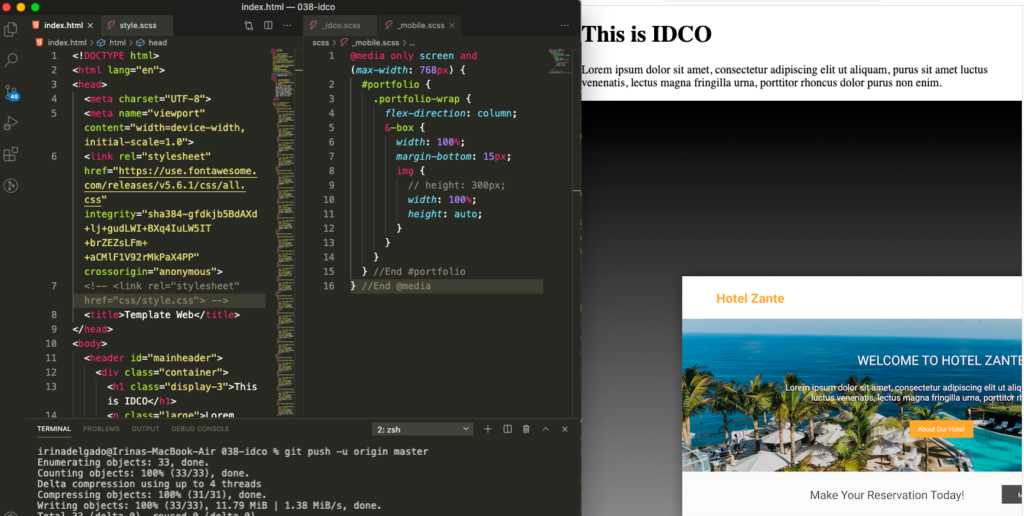Click the macOS green zoom window button
Image resolution: width=1024 pixels, height=516 pixels.
pos(35,7)
